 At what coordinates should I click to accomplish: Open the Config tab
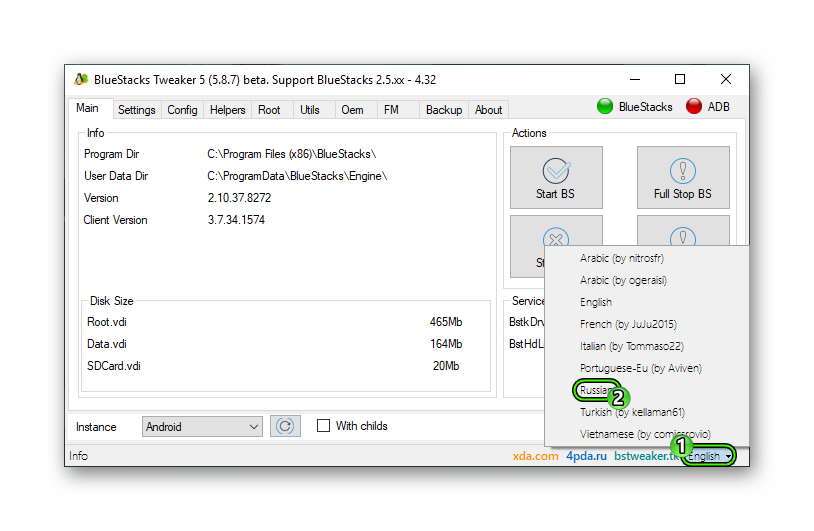tap(182, 110)
